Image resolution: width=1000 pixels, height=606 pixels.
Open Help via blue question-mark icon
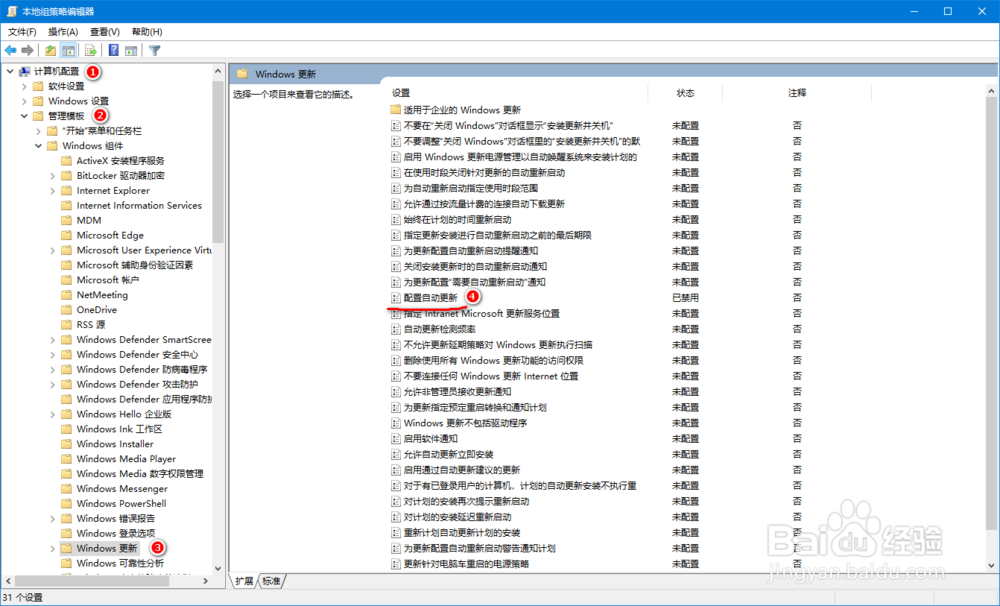(114, 50)
